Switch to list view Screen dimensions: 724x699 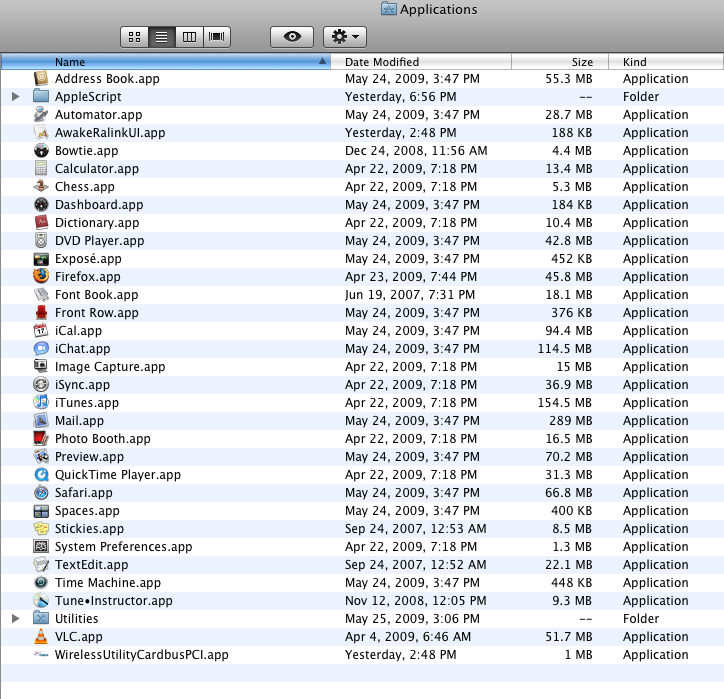point(162,37)
